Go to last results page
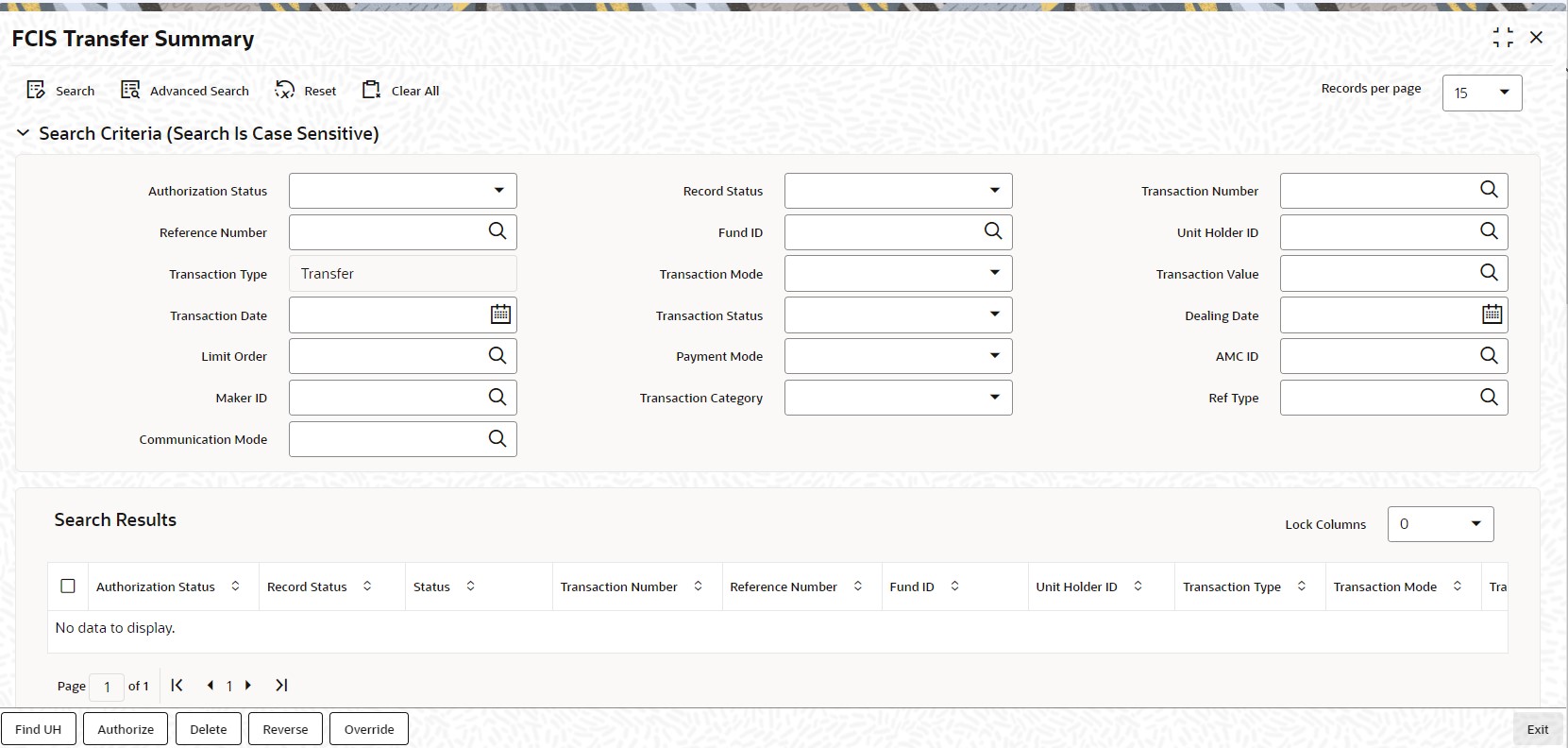1568x748 pixels. [x=281, y=686]
